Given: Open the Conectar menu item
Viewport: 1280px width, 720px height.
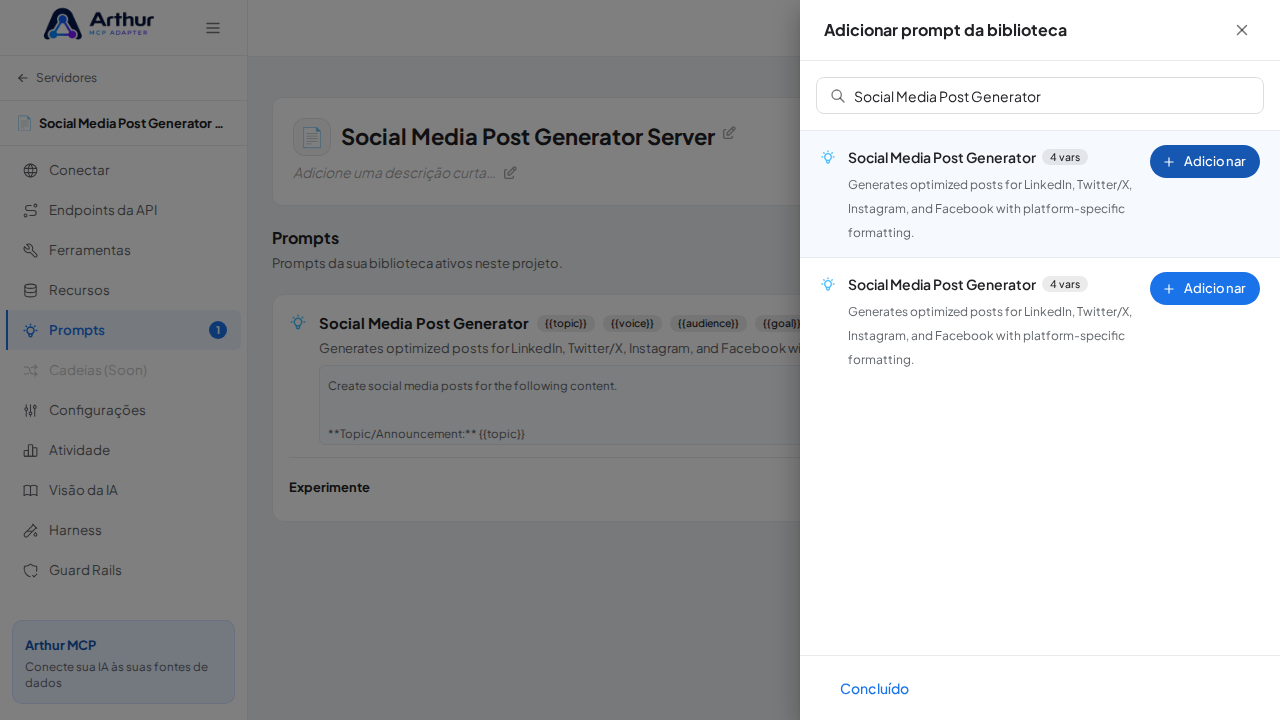Looking at the screenshot, I should [x=123, y=170].
